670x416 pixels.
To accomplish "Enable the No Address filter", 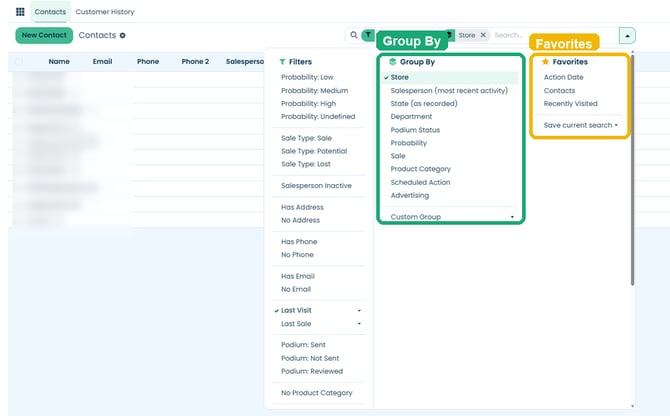I will pos(300,220).
